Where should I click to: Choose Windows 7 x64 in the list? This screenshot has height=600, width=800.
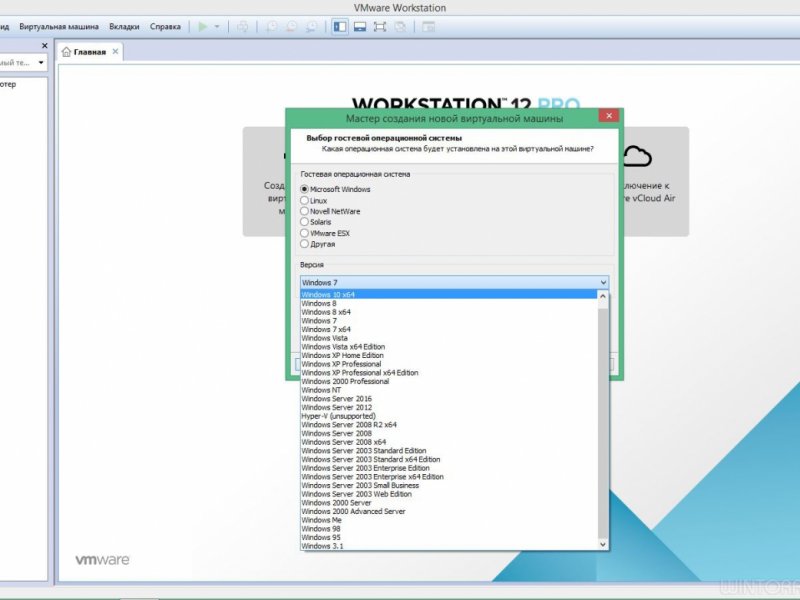(x=448, y=329)
